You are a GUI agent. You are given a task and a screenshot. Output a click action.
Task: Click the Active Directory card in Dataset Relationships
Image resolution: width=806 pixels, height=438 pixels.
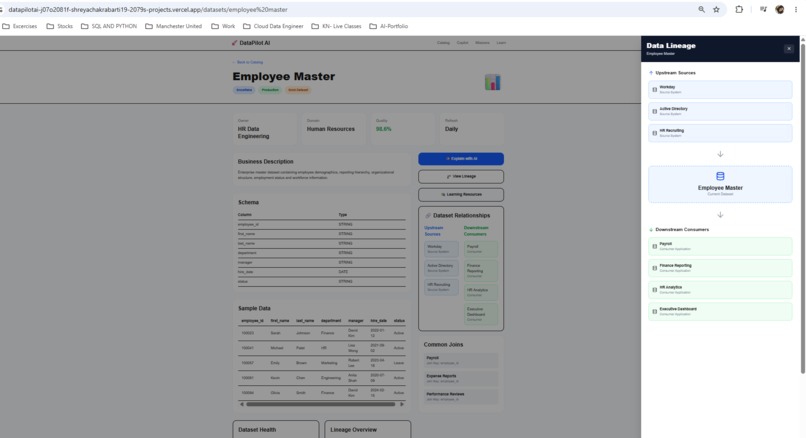441,268
